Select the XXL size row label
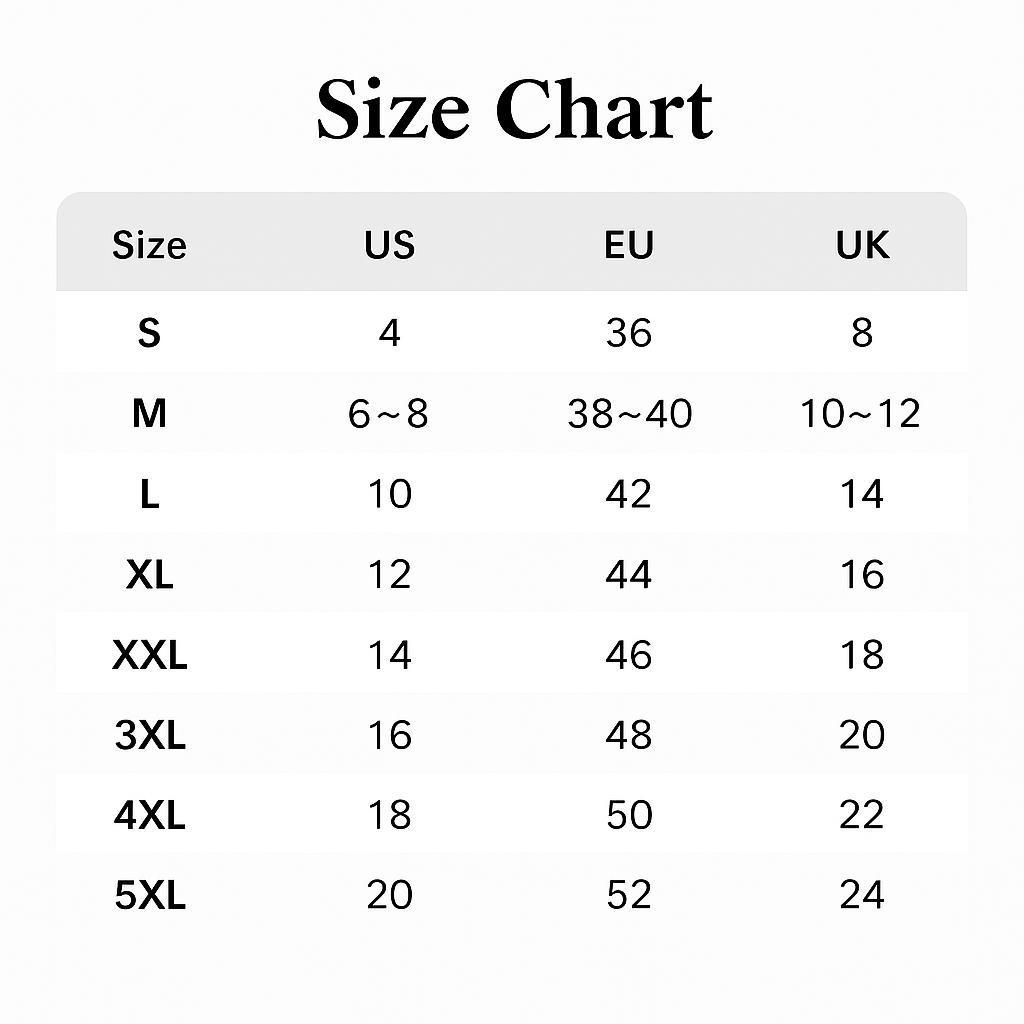The height and width of the screenshot is (1024, 1024). click(x=149, y=655)
